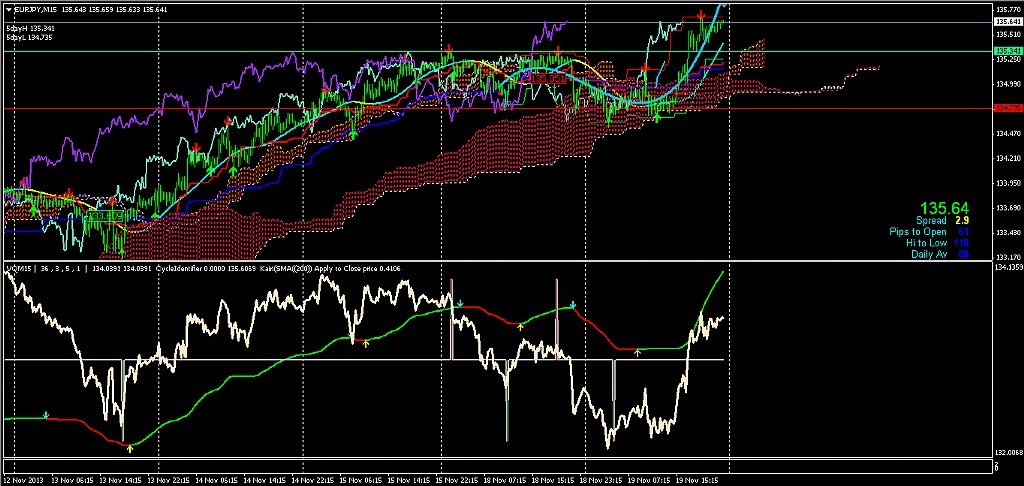1024x486 pixels.
Task: Click the 134.990 price scale label
Action: pos(1008,84)
